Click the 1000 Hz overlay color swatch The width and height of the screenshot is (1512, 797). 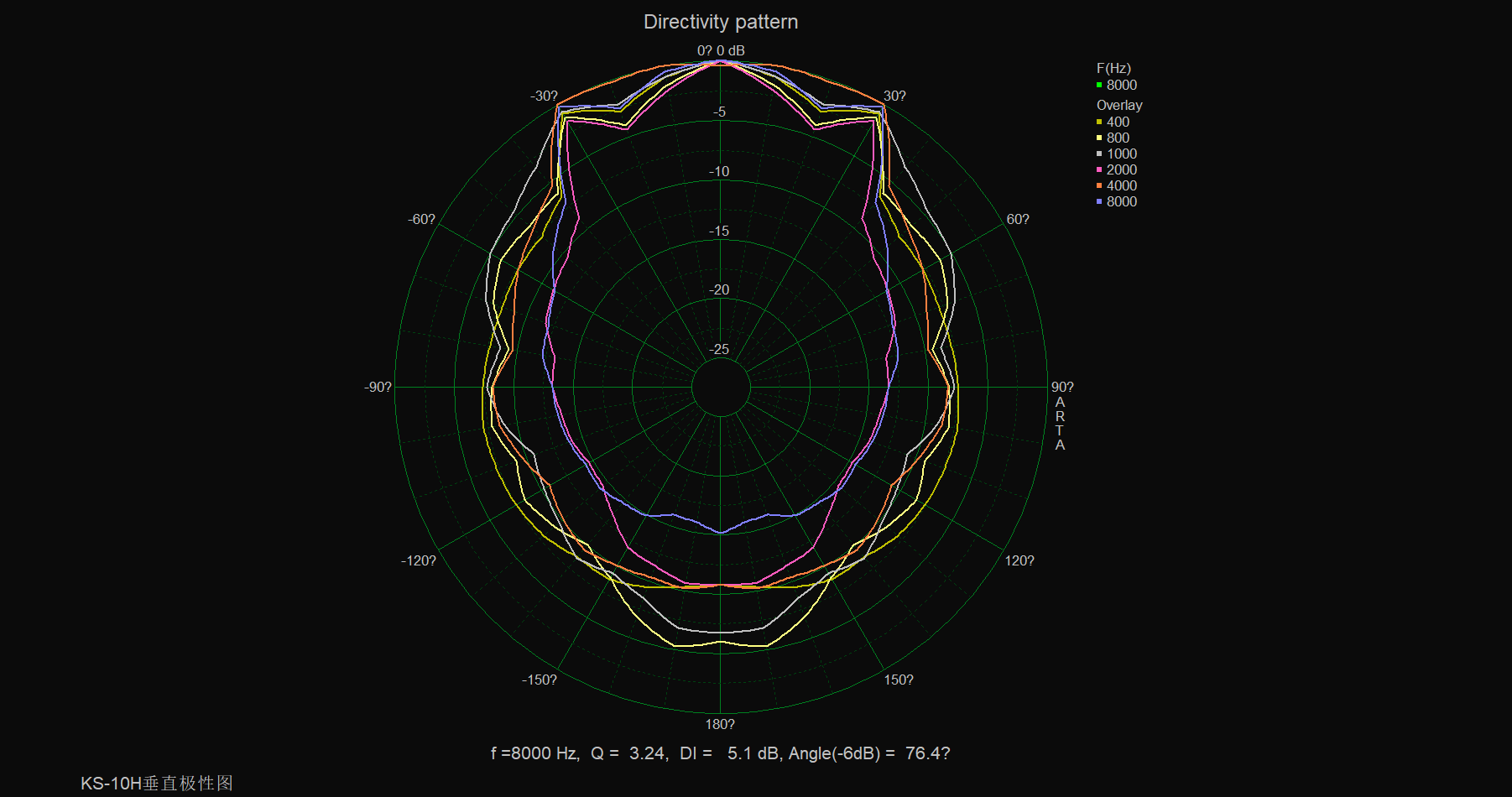1099,154
